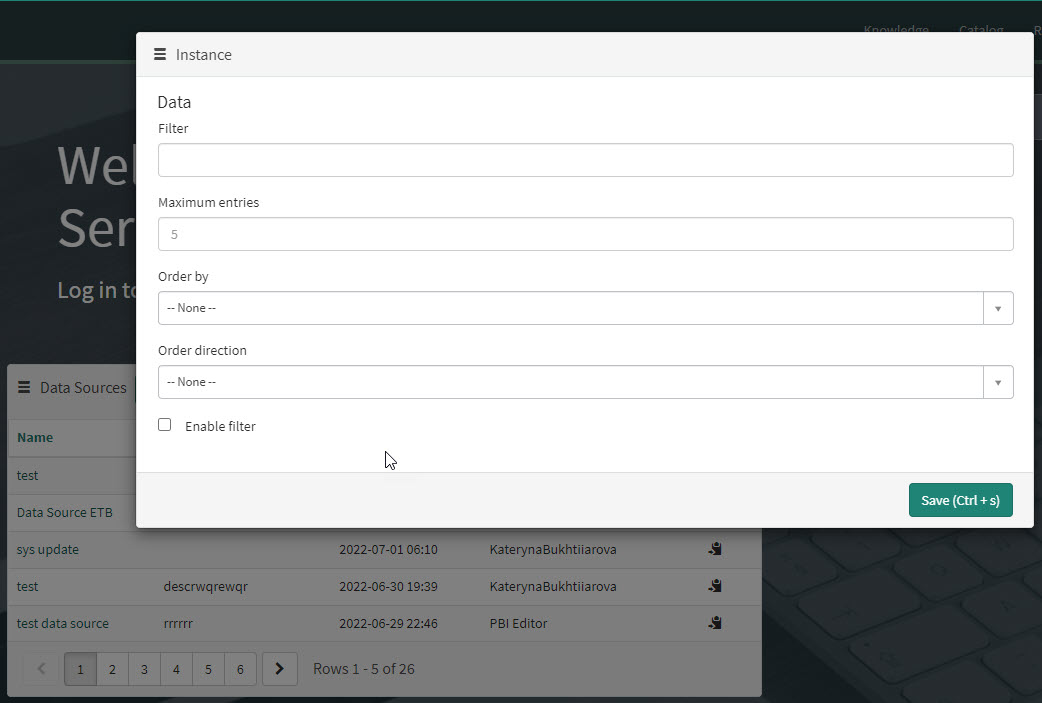Viewport: 1042px width, 703px height.
Task: Click the action icon in descrwqrewqr row
Action: coord(715,586)
